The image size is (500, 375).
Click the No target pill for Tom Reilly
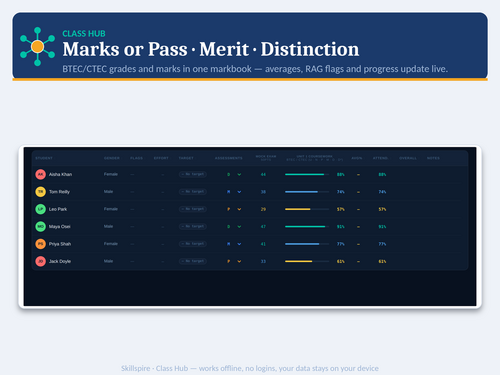(x=193, y=192)
